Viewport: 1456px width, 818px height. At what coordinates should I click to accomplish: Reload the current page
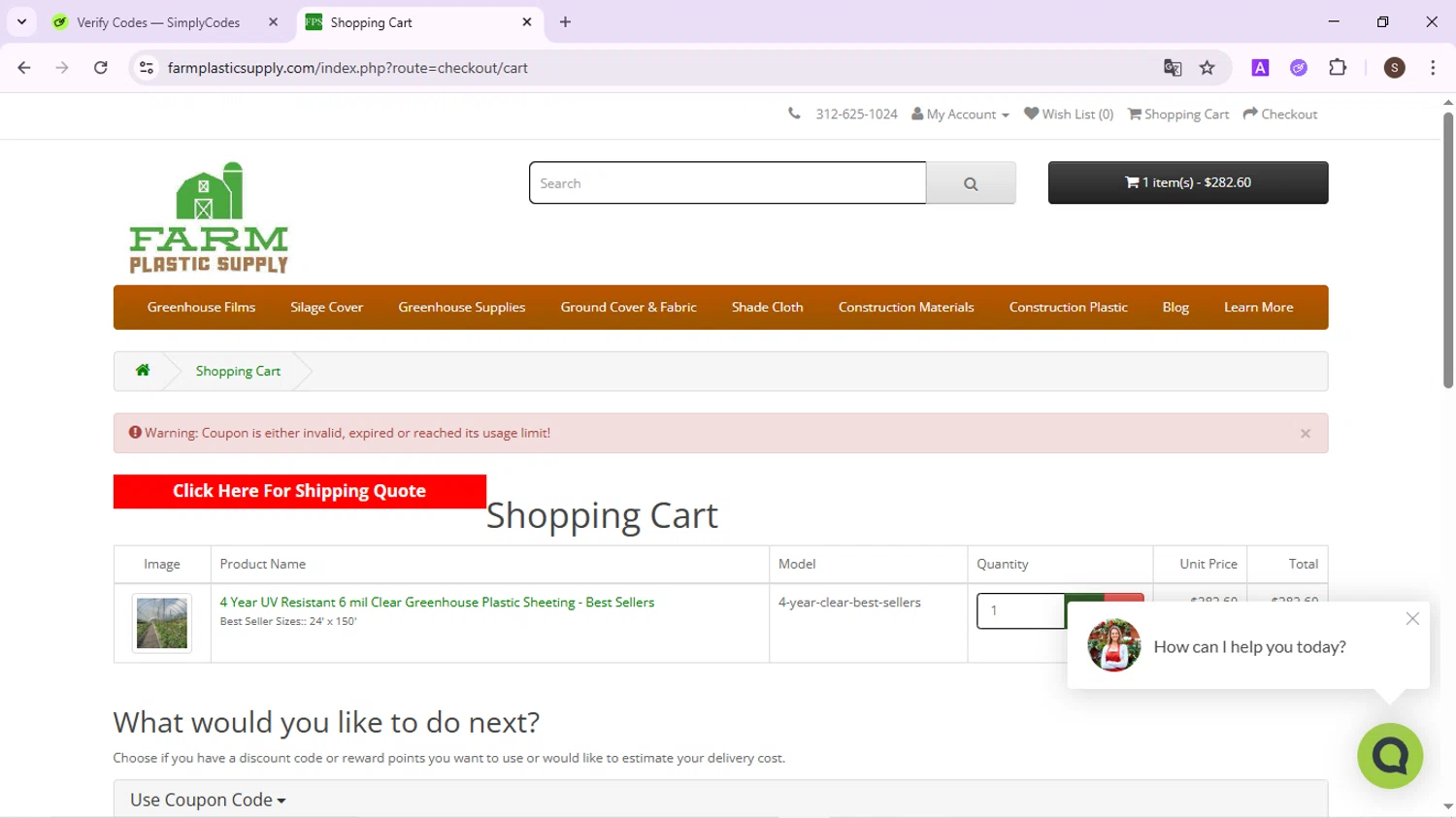(x=101, y=68)
